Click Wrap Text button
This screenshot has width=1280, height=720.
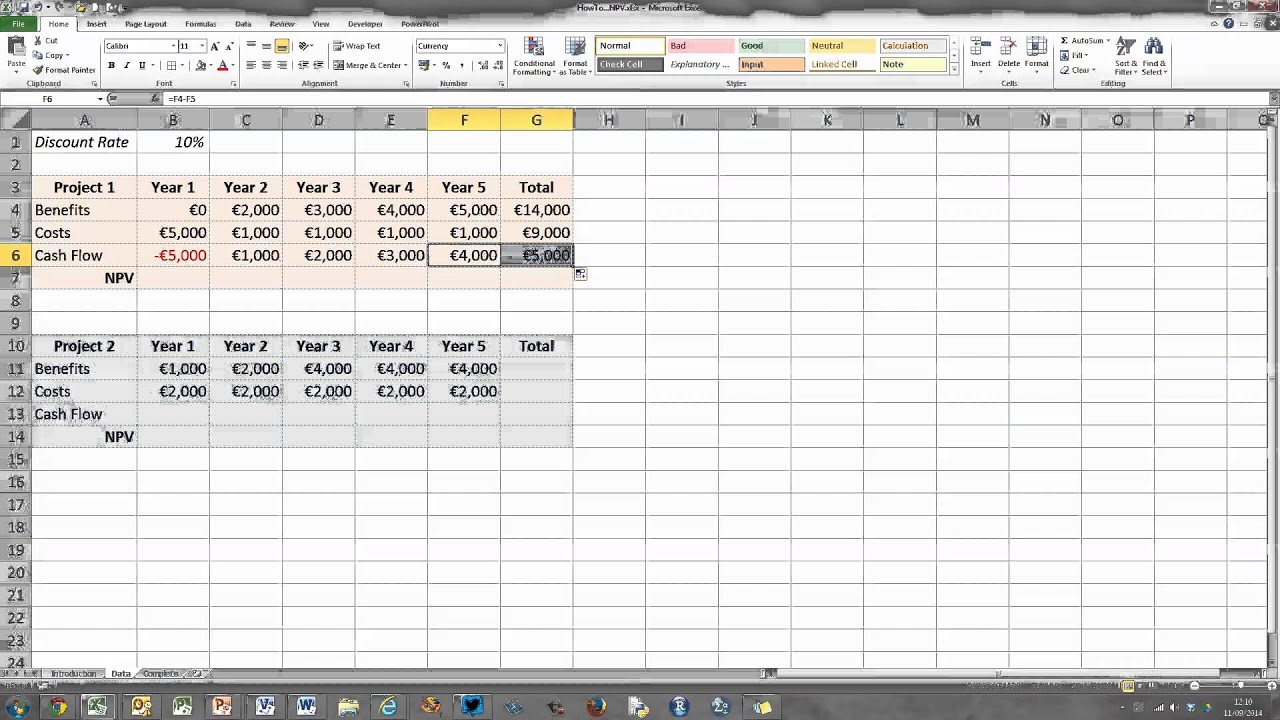[x=357, y=46]
